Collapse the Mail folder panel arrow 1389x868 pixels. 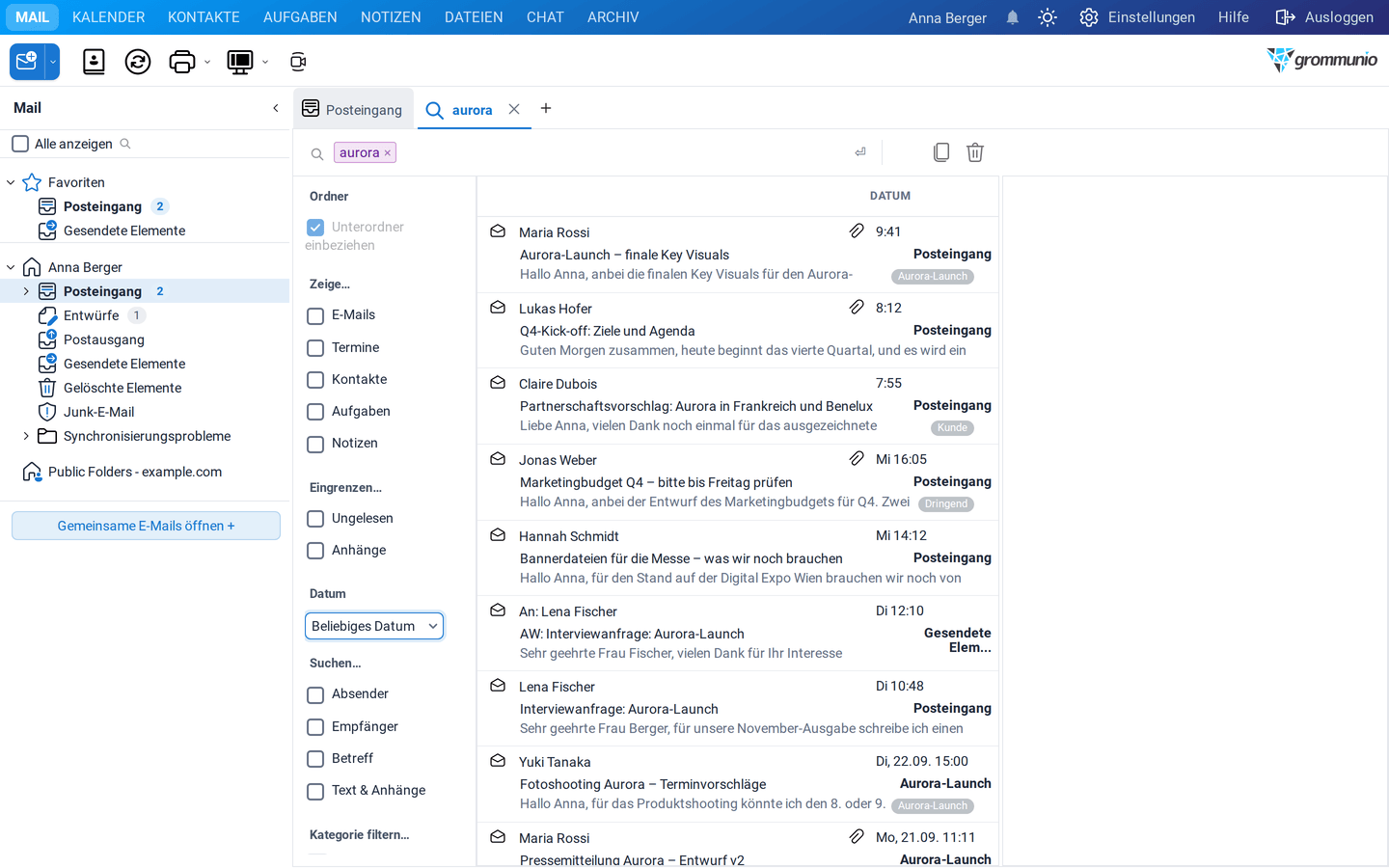tap(276, 108)
